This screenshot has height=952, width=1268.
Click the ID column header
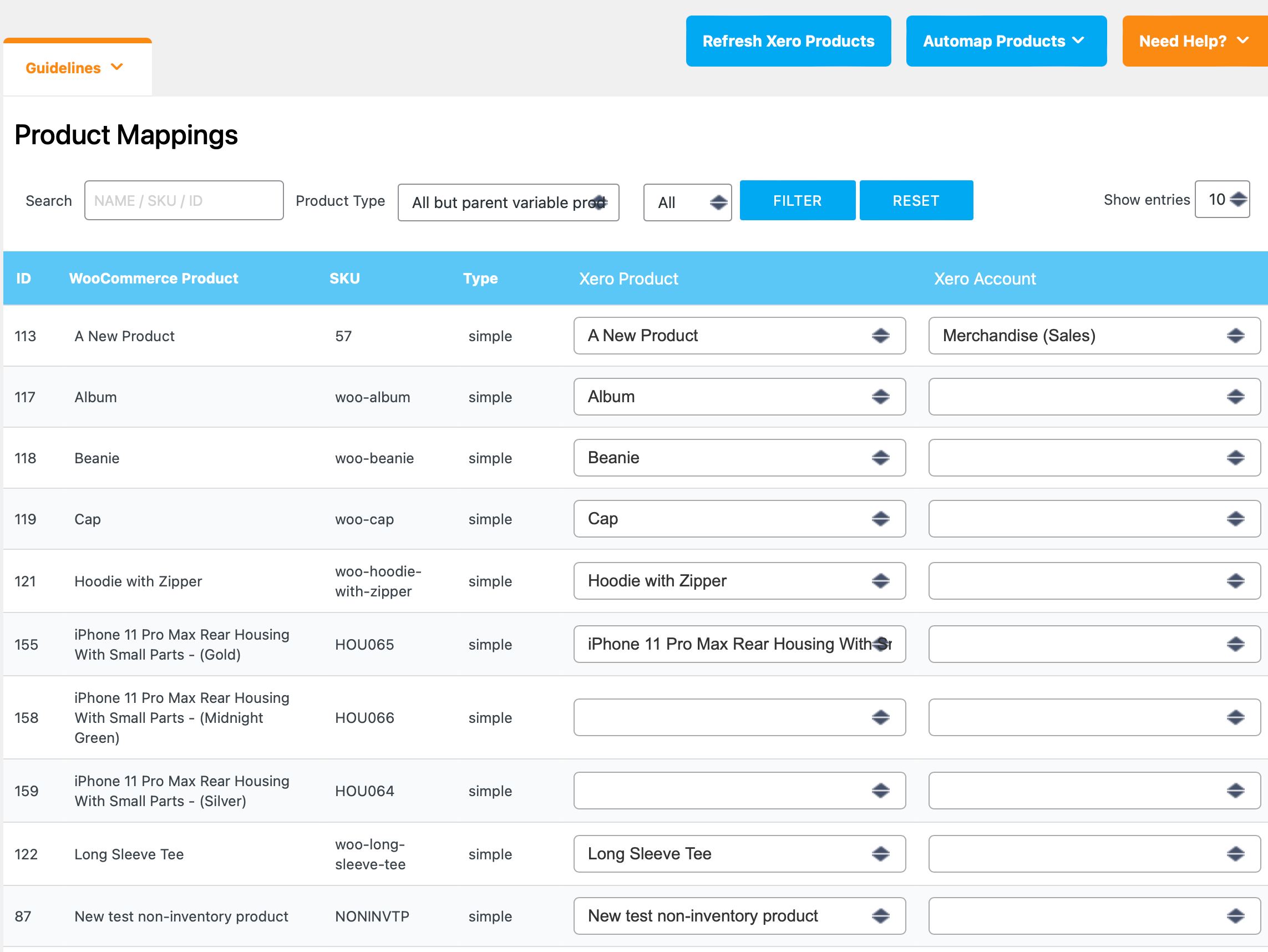[x=23, y=278]
